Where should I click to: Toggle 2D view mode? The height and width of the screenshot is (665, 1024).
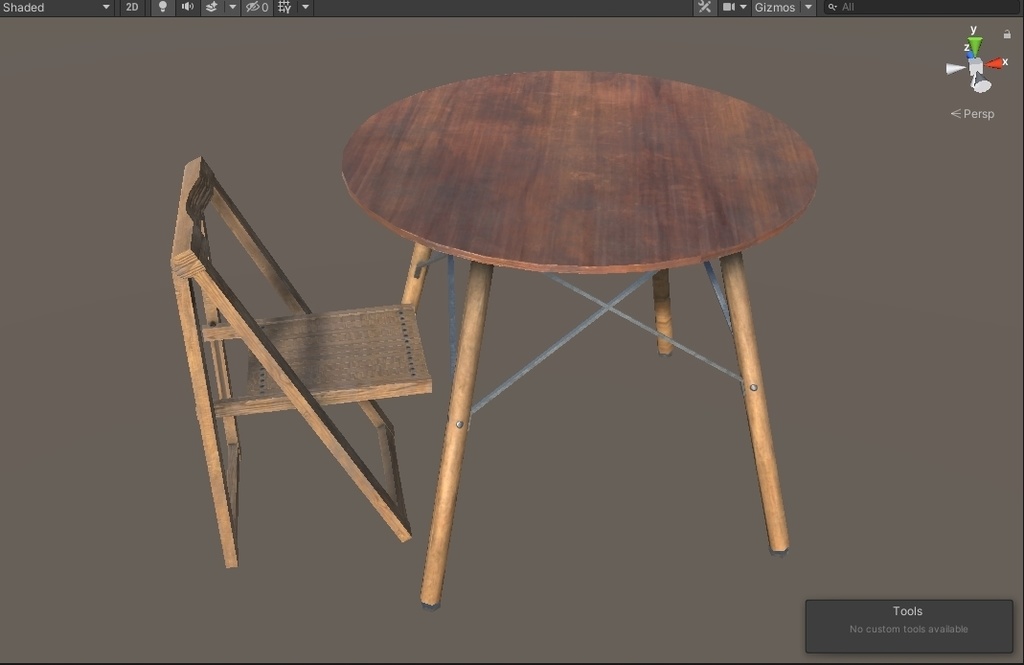pyautogui.click(x=131, y=7)
